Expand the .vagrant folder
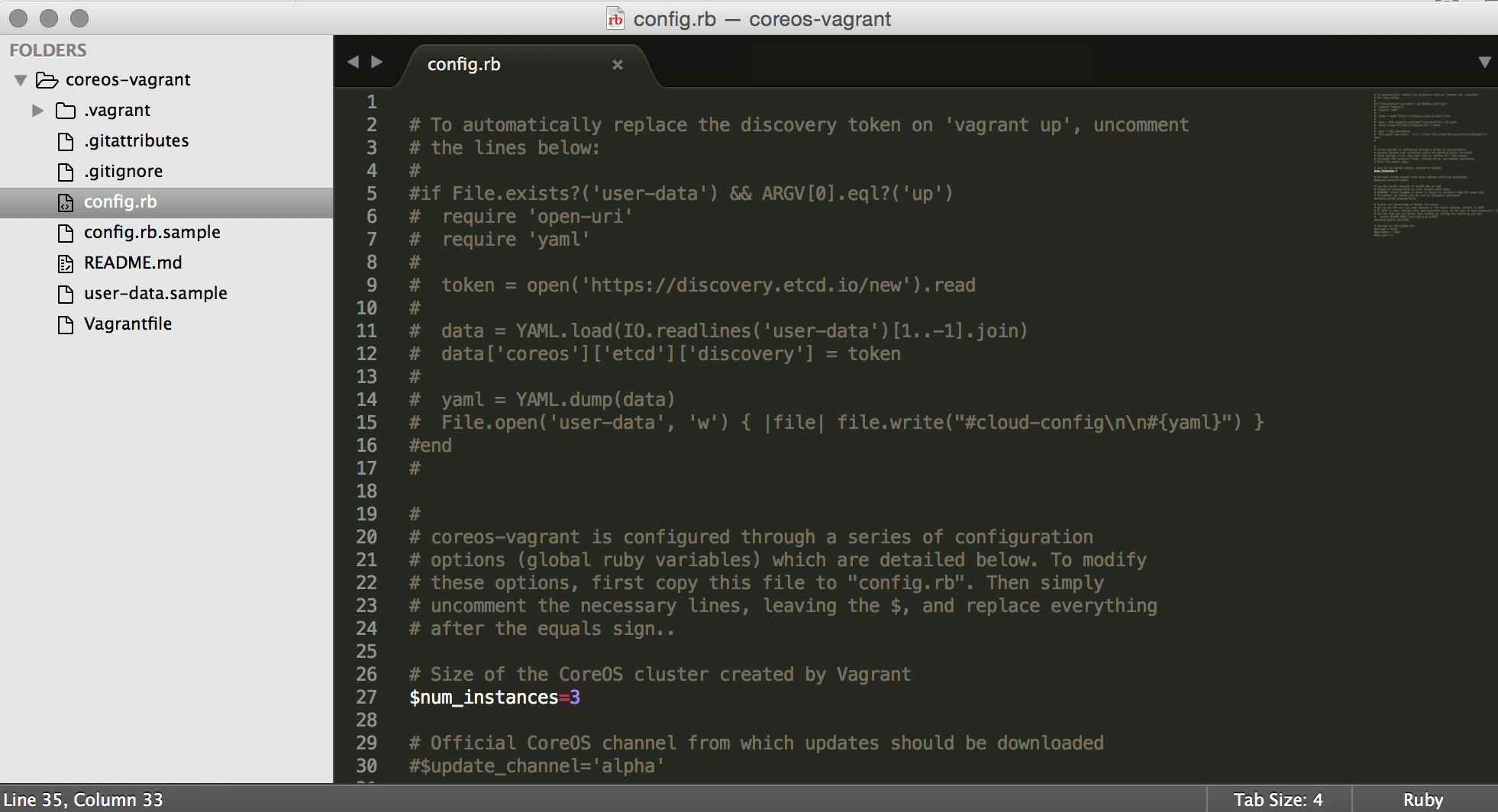 coord(37,111)
